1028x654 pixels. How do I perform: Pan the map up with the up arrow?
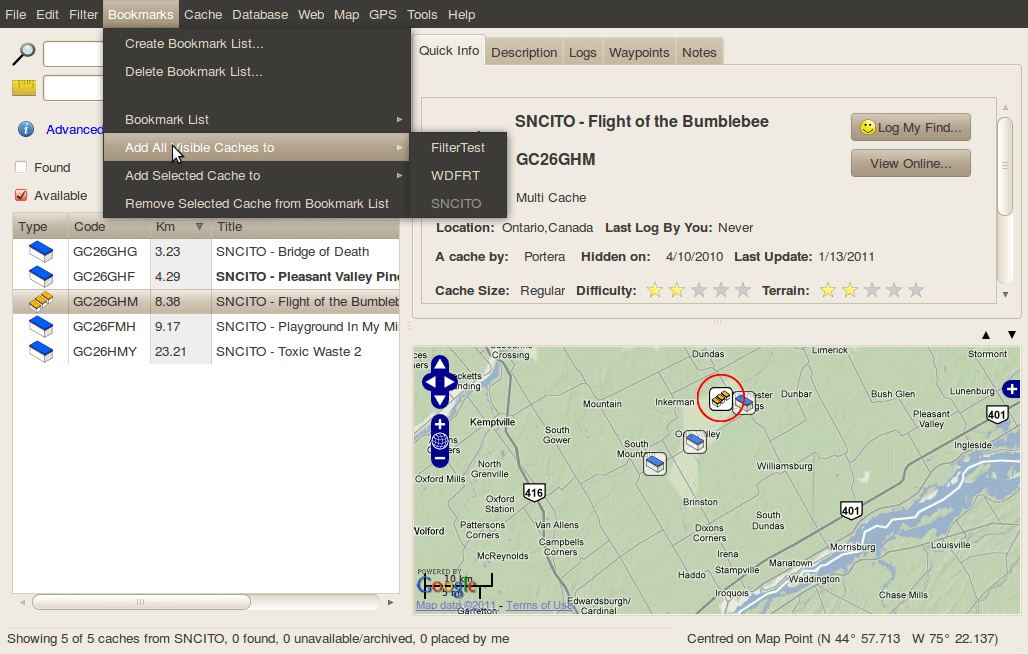(440, 364)
